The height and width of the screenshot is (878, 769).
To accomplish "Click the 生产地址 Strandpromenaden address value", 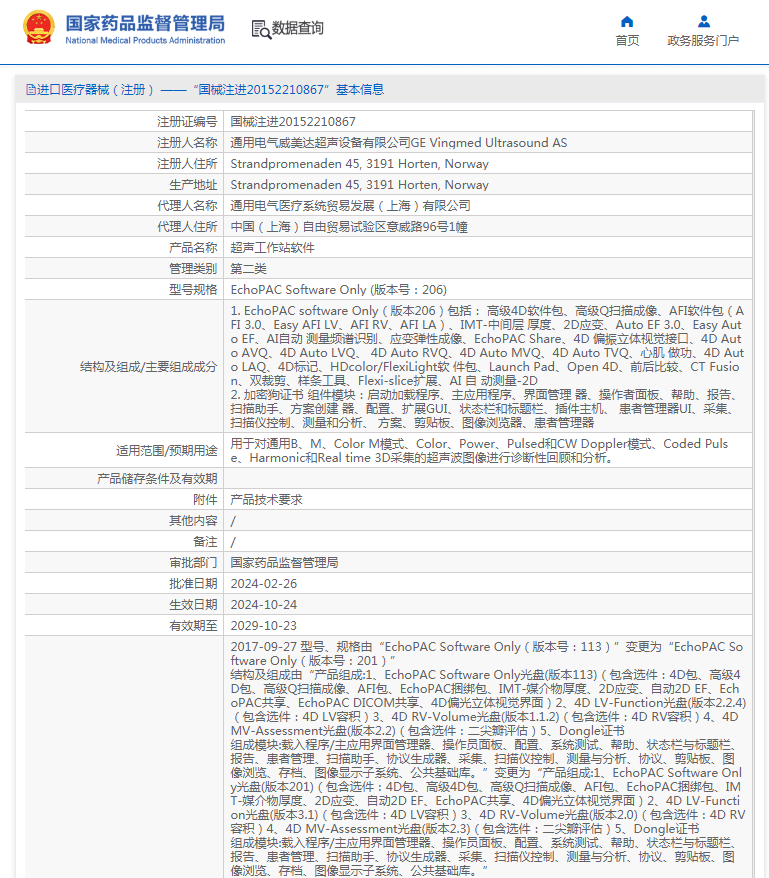I will (x=360, y=185).
